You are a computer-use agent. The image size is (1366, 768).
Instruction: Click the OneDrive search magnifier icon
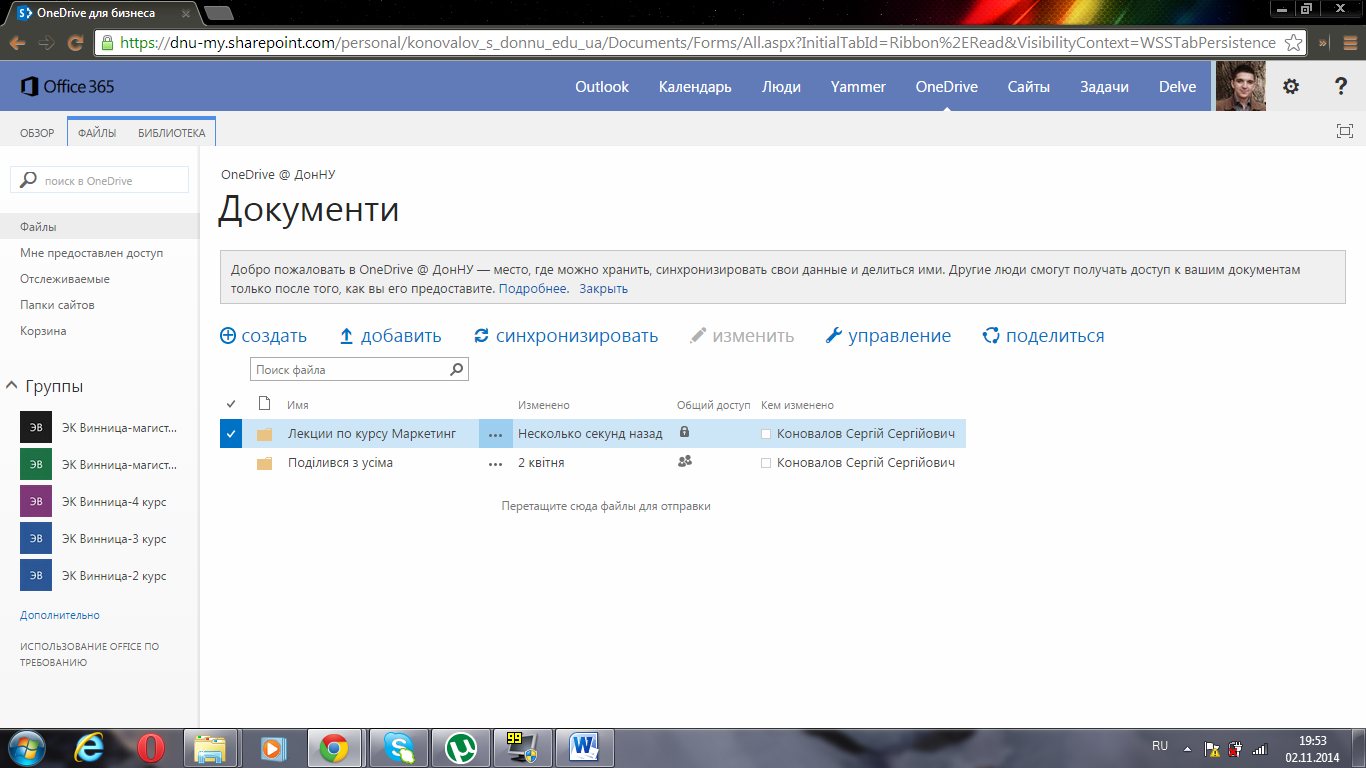coord(28,180)
